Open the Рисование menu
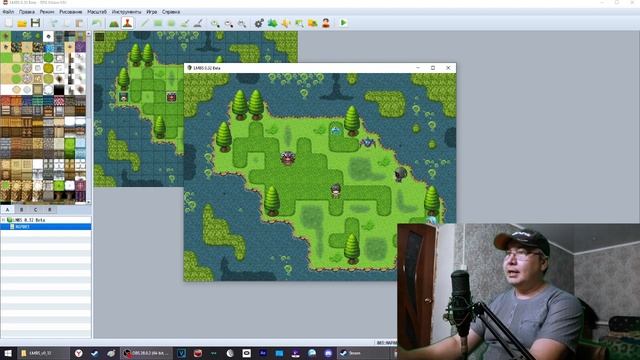The height and width of the screenshot is (360, 640). (71, 12)
